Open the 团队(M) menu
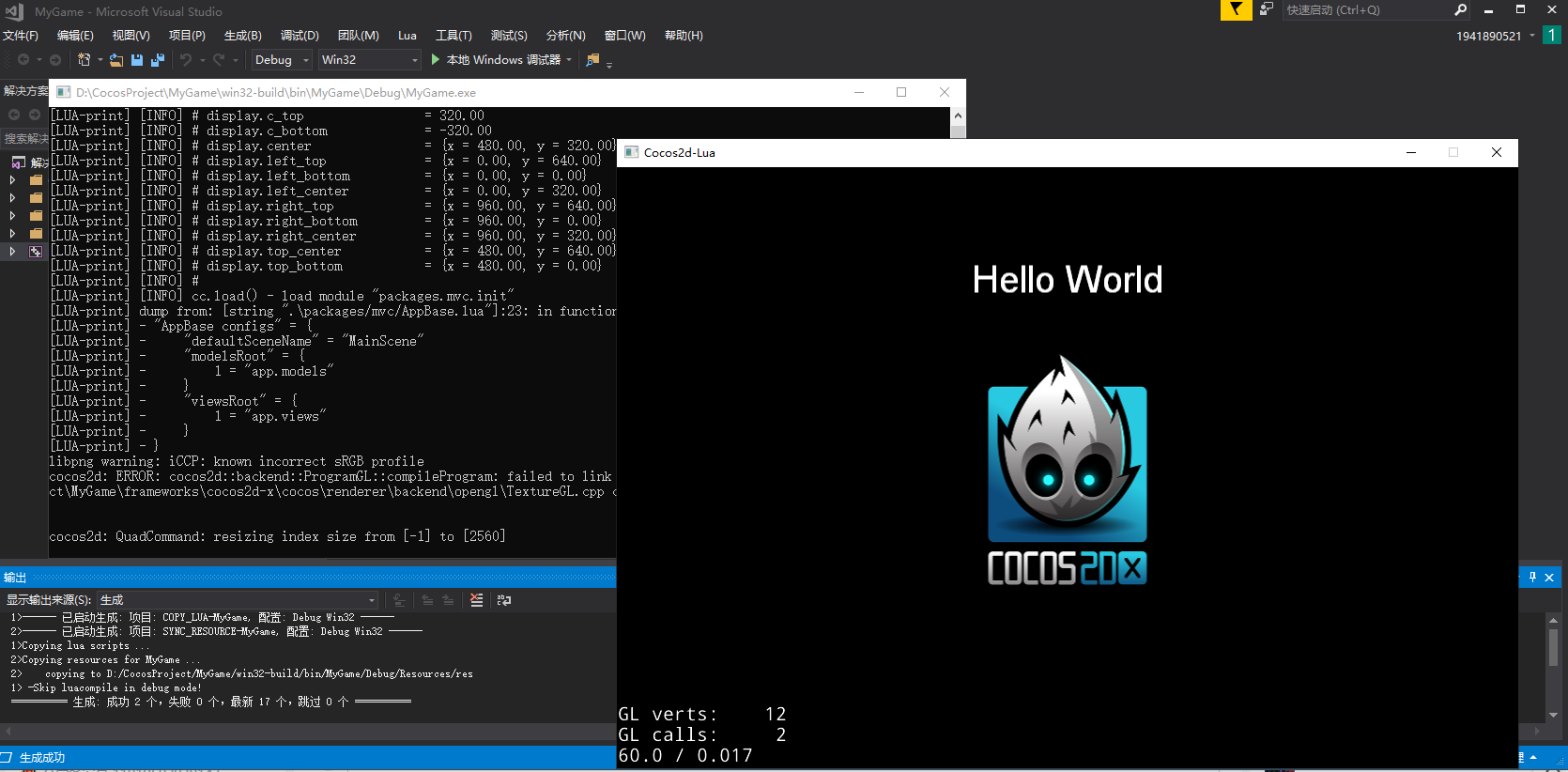The width and height of the screenshot is (1568, 772). (358, 36)
